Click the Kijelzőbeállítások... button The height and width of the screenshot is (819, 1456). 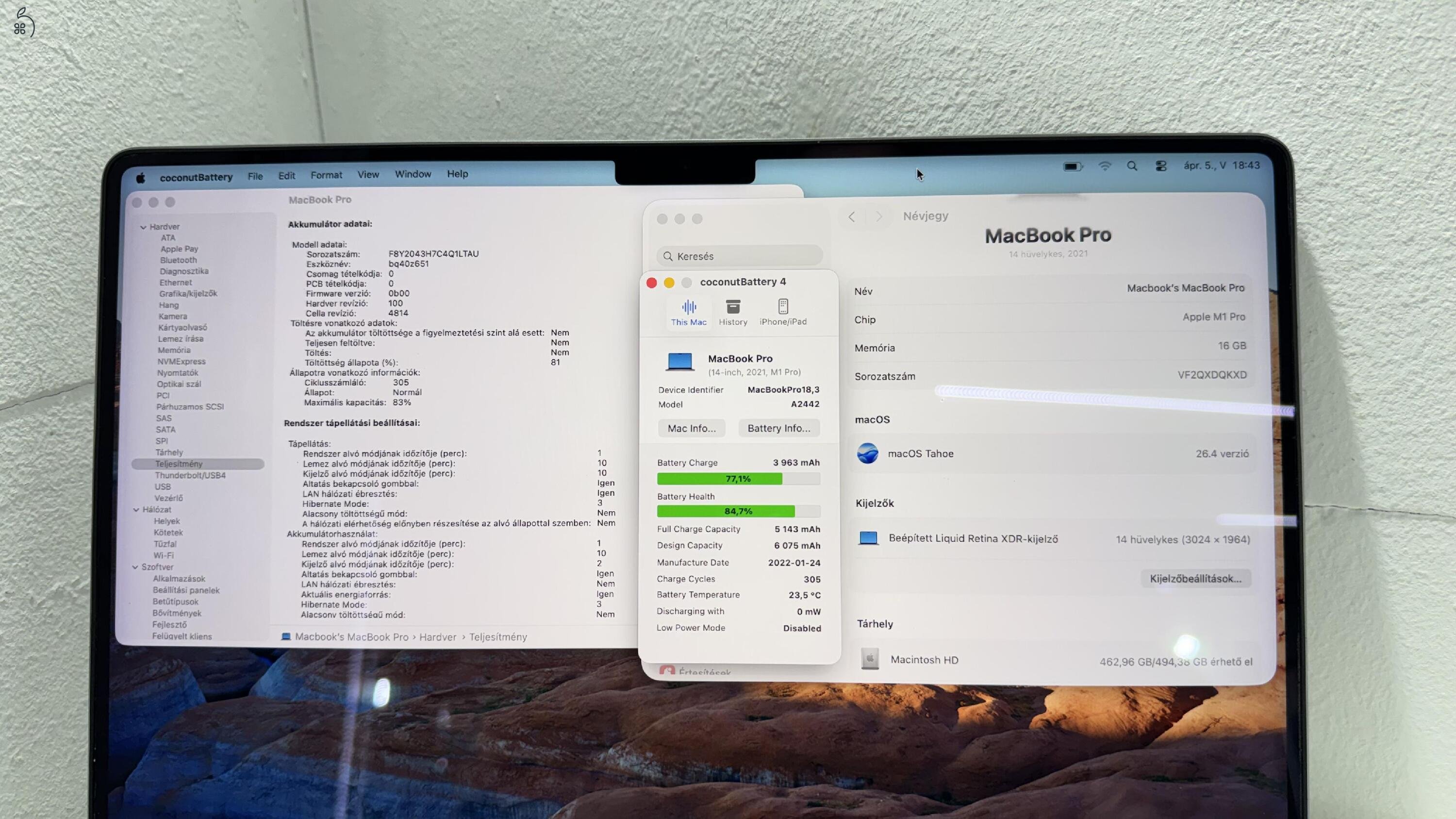pos(1195,578)
